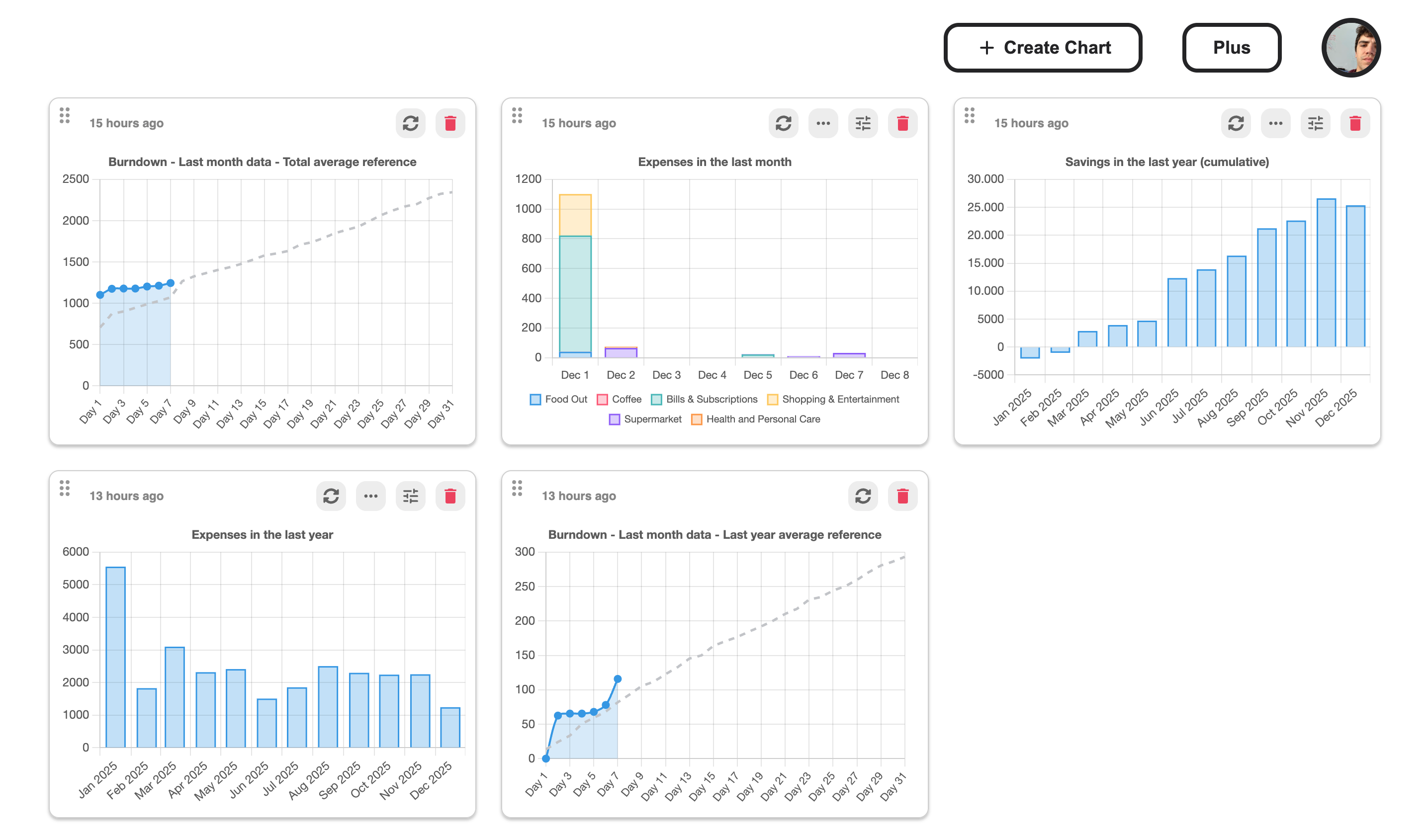Delete the Expenses in the last year chart
Image resolution: width=1428 pixels, height=840 pixels.
pos(450,496)
